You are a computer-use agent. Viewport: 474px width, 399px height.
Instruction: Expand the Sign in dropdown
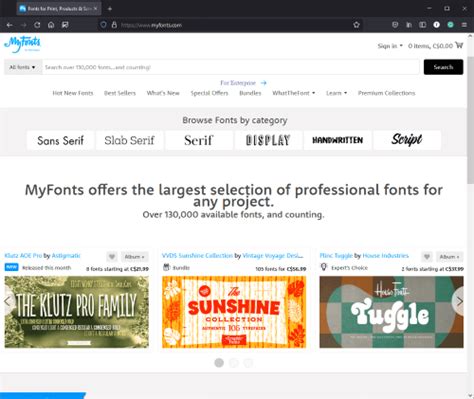[x=390, y=46]
